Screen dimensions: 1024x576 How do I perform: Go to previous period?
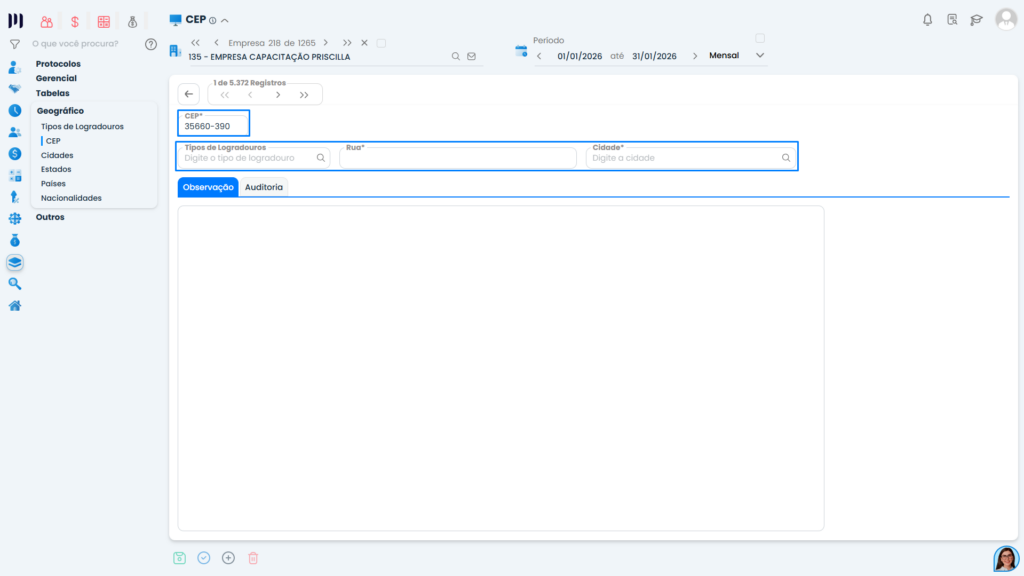click(539, 56)
